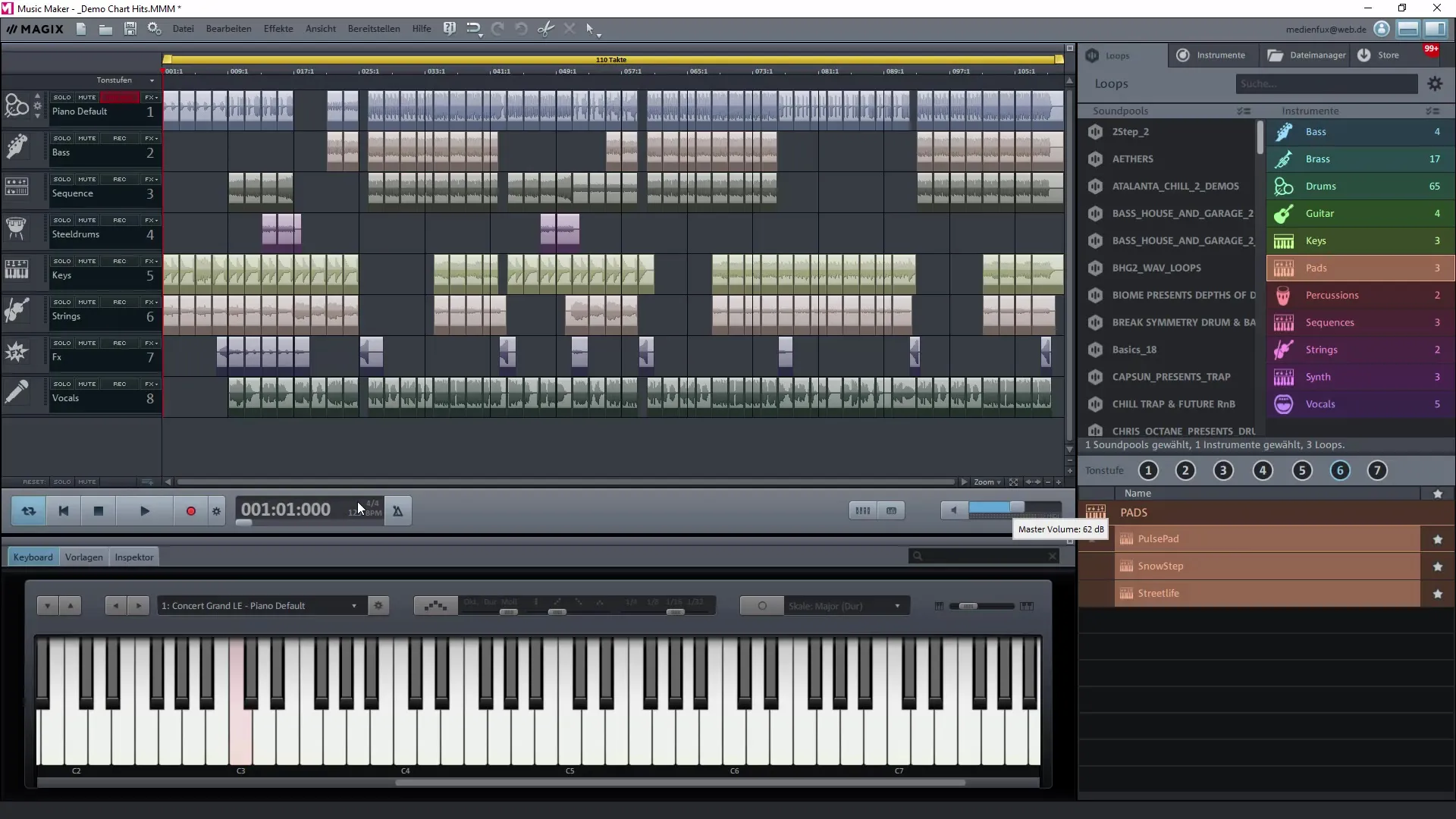The image size is (1456, 819).
Task: Mute the Fx track
Action: pos(87,343)
